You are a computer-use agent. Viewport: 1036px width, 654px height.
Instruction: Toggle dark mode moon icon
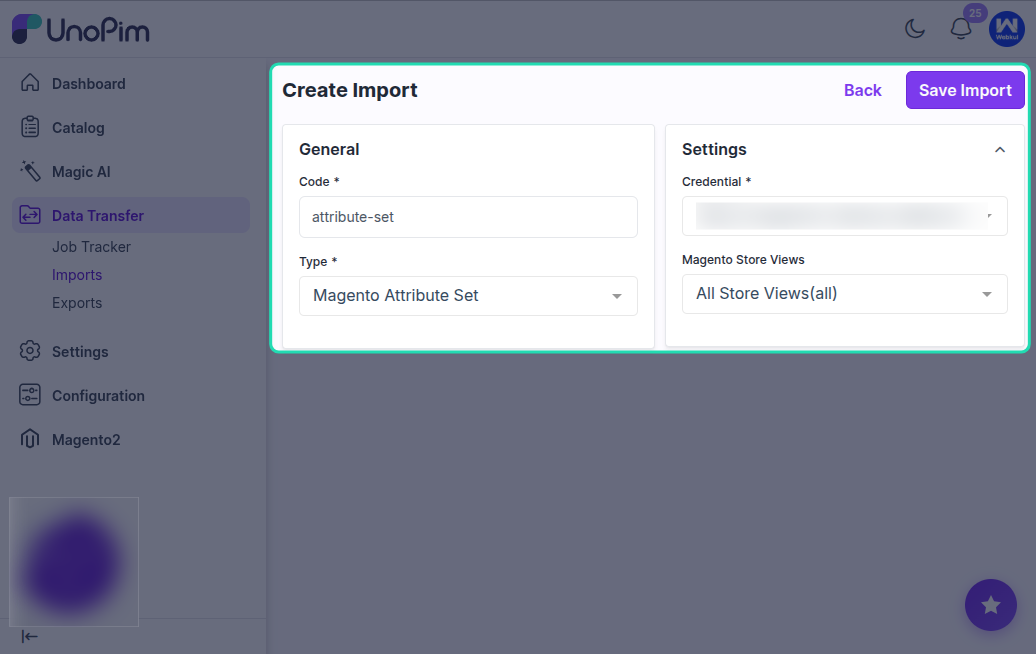(x=915, y=28)
